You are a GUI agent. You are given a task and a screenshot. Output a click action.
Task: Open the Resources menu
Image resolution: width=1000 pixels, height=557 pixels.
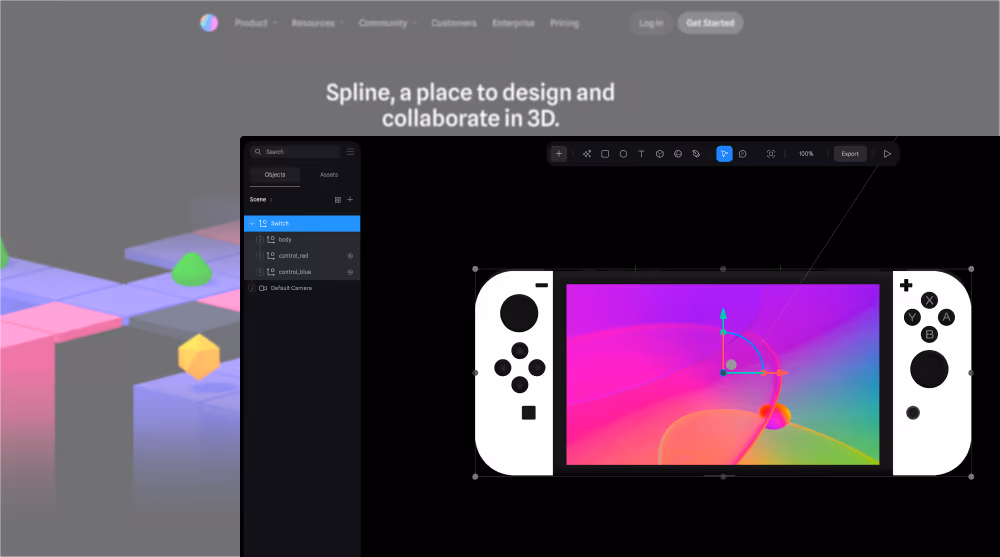[318, 23]
